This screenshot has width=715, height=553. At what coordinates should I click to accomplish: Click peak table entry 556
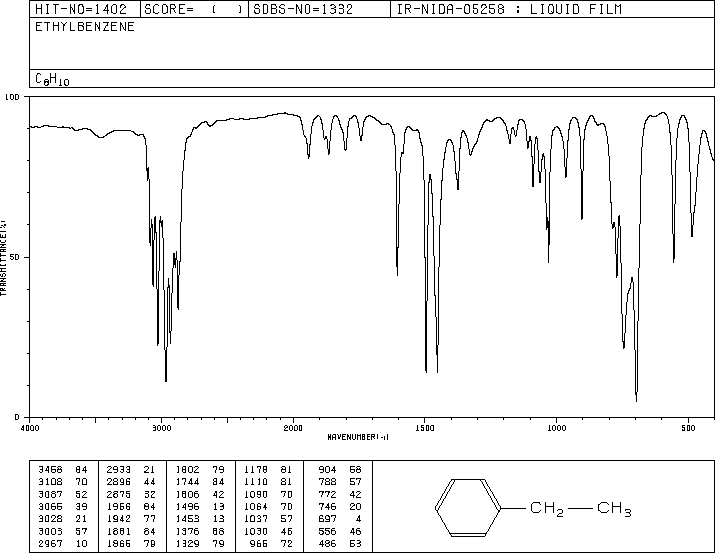tap(327, 532)
